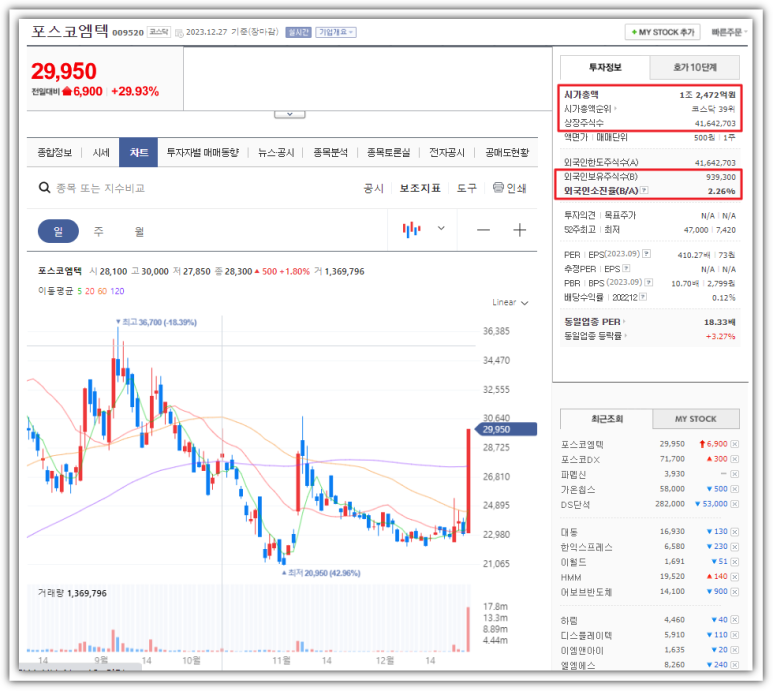Remove 하림 from recent list
773x691 pixels.
[x=735, y=620]
